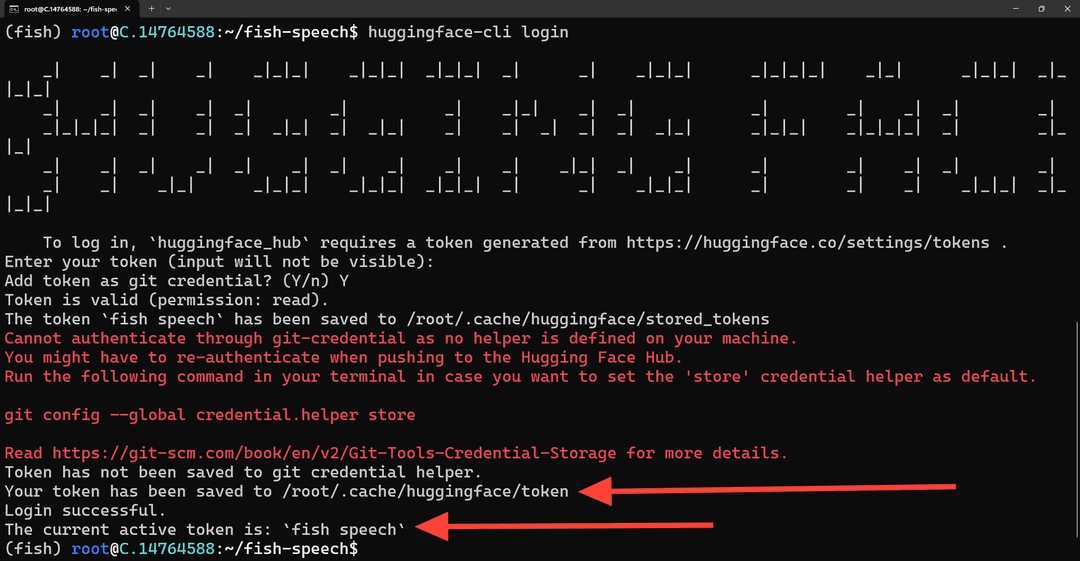Viewport: 1080px width, 561px height.
Task: Click the red arrow pointing at 'fish speech'
Action: pos(564,527)
